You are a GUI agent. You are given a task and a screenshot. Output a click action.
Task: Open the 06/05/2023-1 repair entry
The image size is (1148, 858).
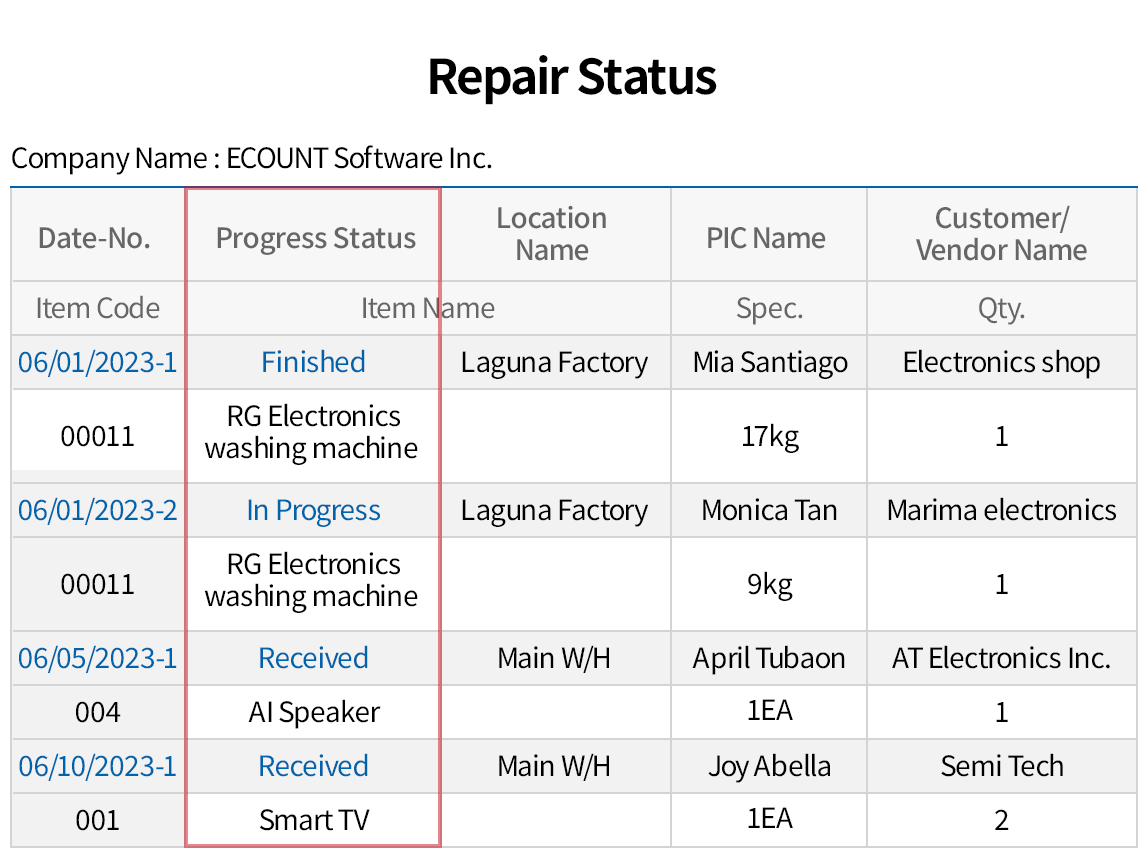(x=97, y=658)
